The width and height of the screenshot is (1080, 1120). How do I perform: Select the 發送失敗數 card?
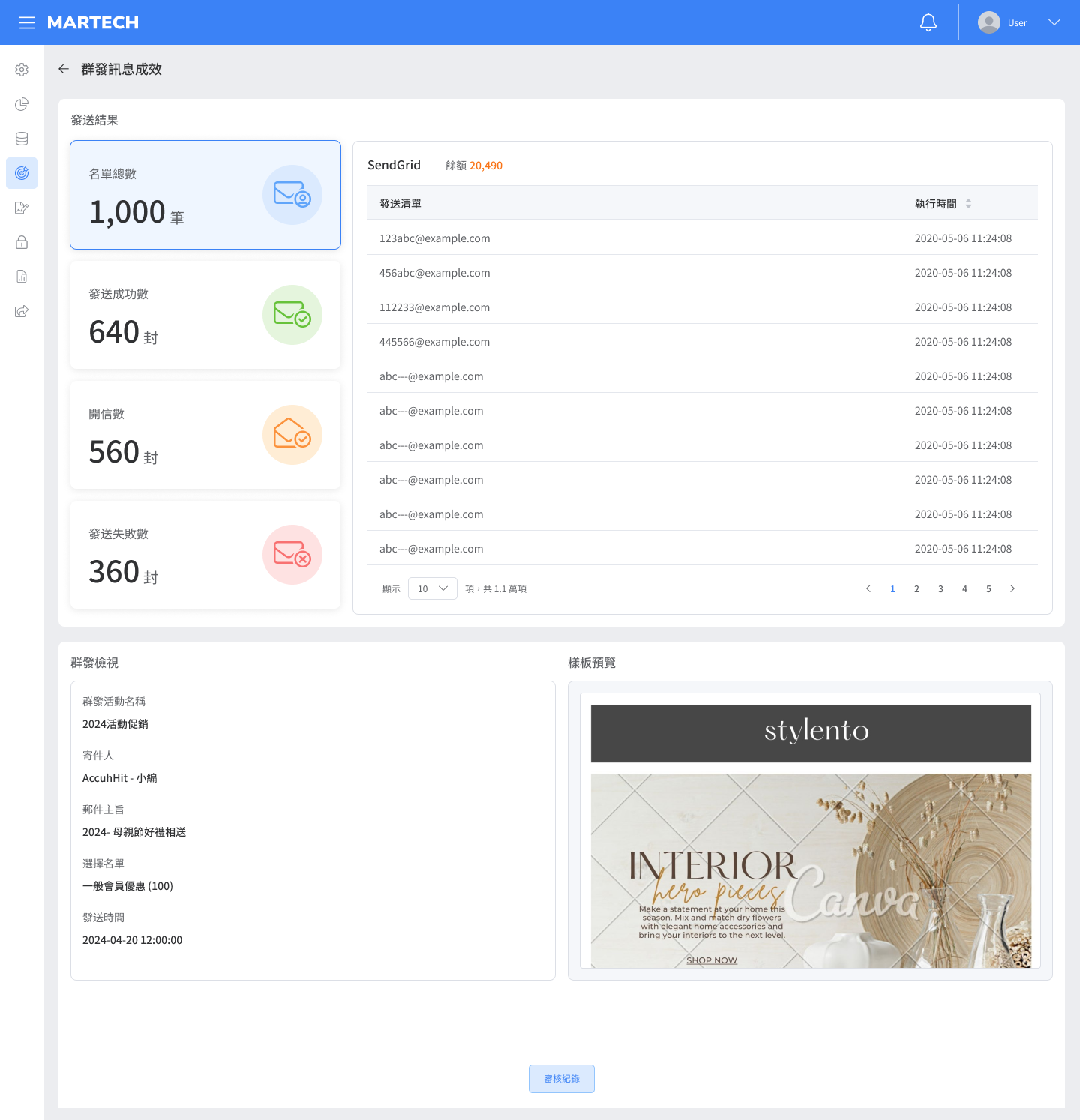[x=205, y=555]
